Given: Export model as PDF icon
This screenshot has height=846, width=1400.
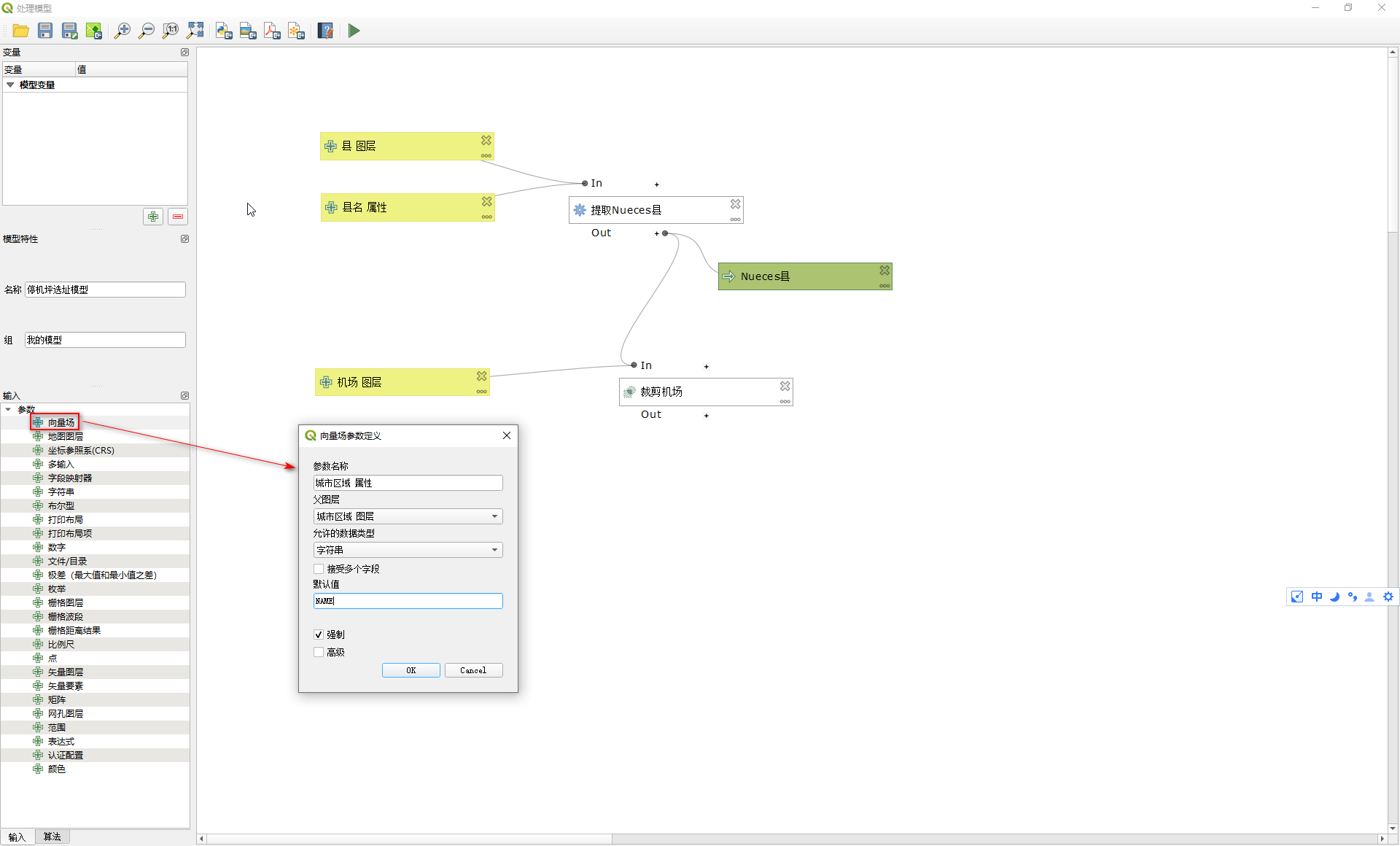Looking at the screenshot, I should point(272,31).
